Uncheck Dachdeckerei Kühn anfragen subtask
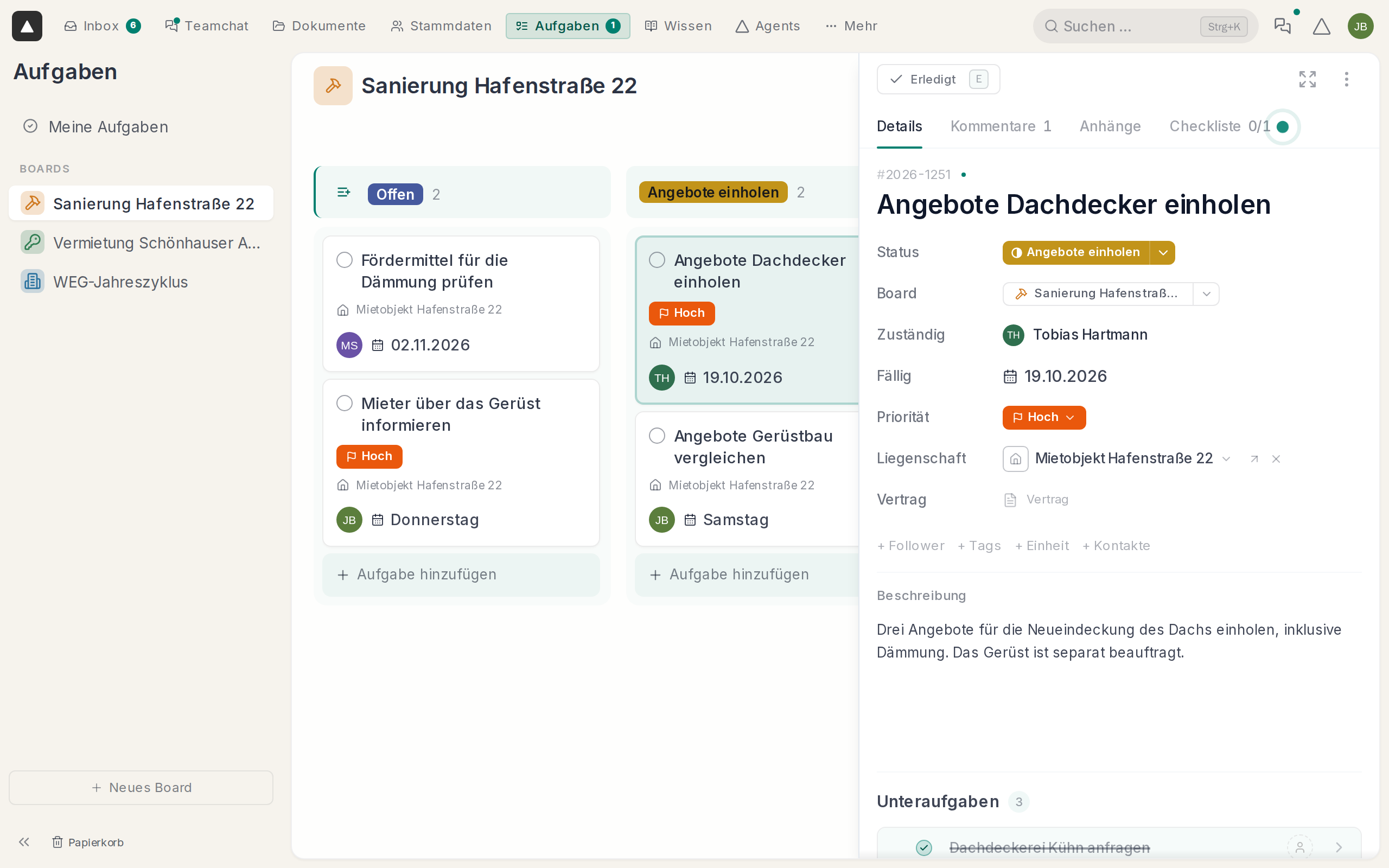Viewport: 1389px width, 868px height. 923,847
